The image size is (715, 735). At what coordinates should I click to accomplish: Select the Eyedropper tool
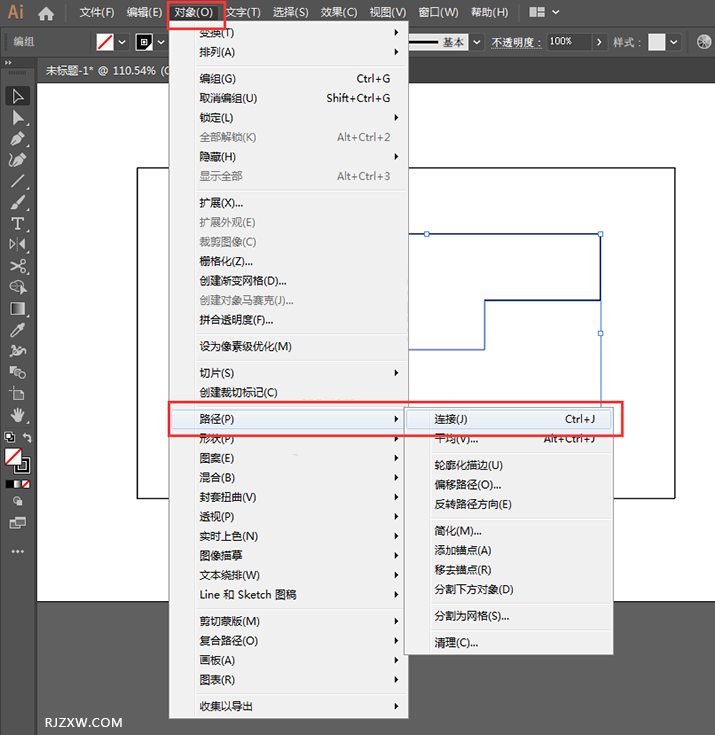(18, 330)
